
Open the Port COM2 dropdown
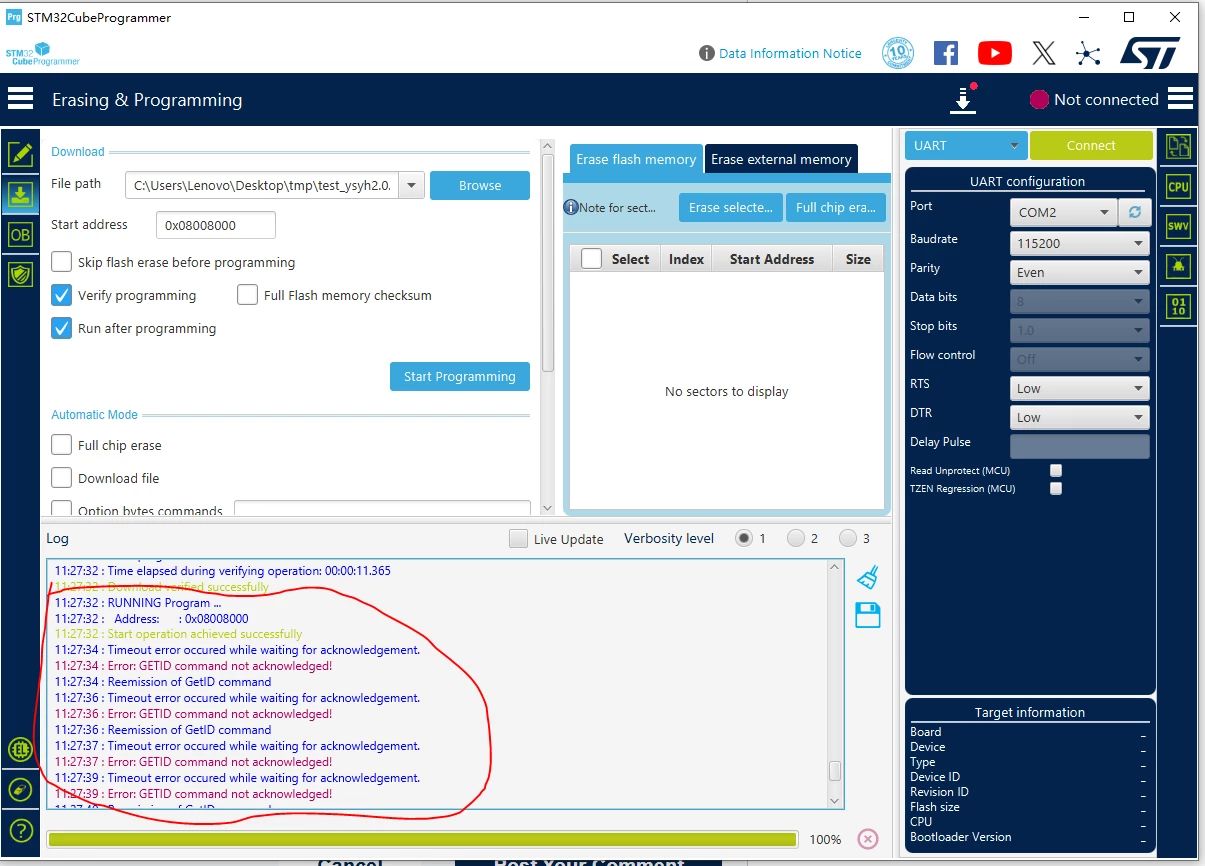(1064, 212)
